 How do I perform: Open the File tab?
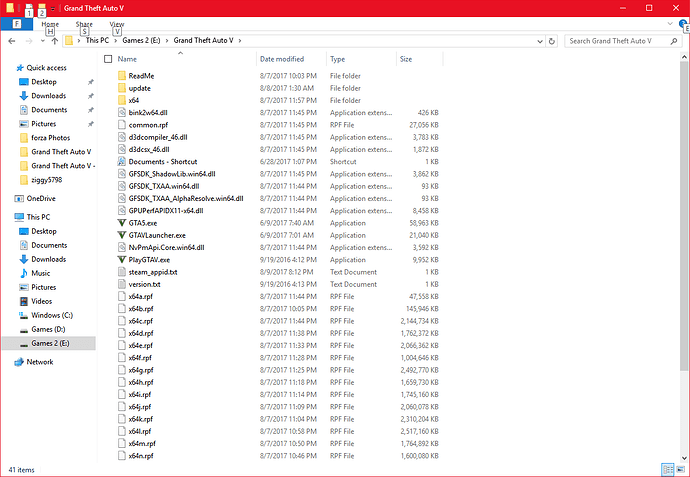pyautogui.click(x=17, y=24)
